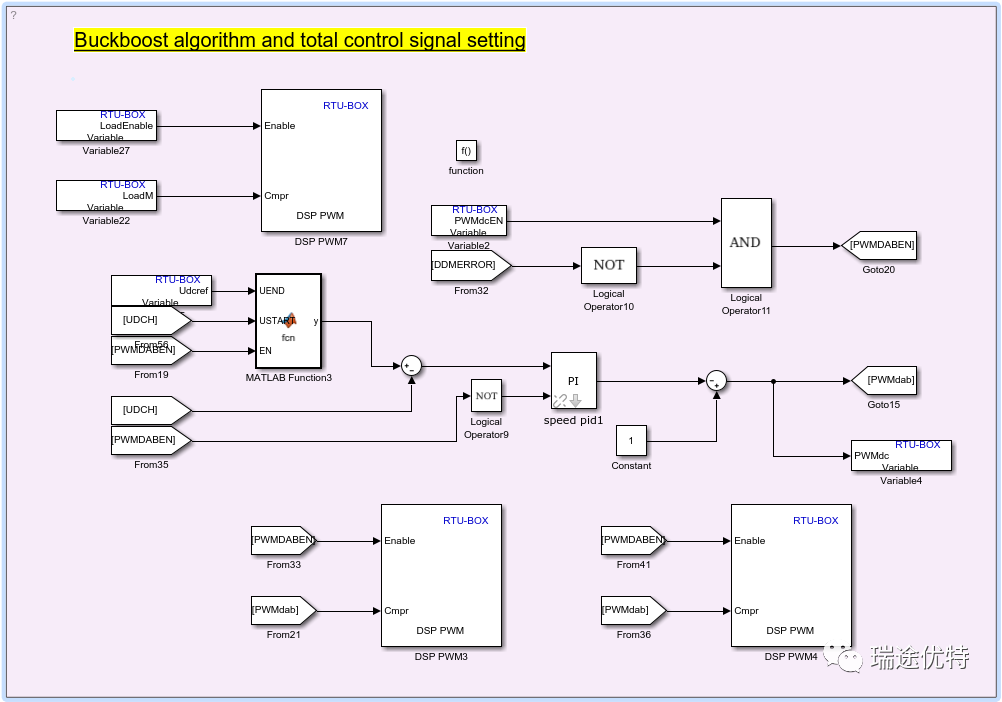Select the PI speed pid1 block

click(x=573, y=380)
